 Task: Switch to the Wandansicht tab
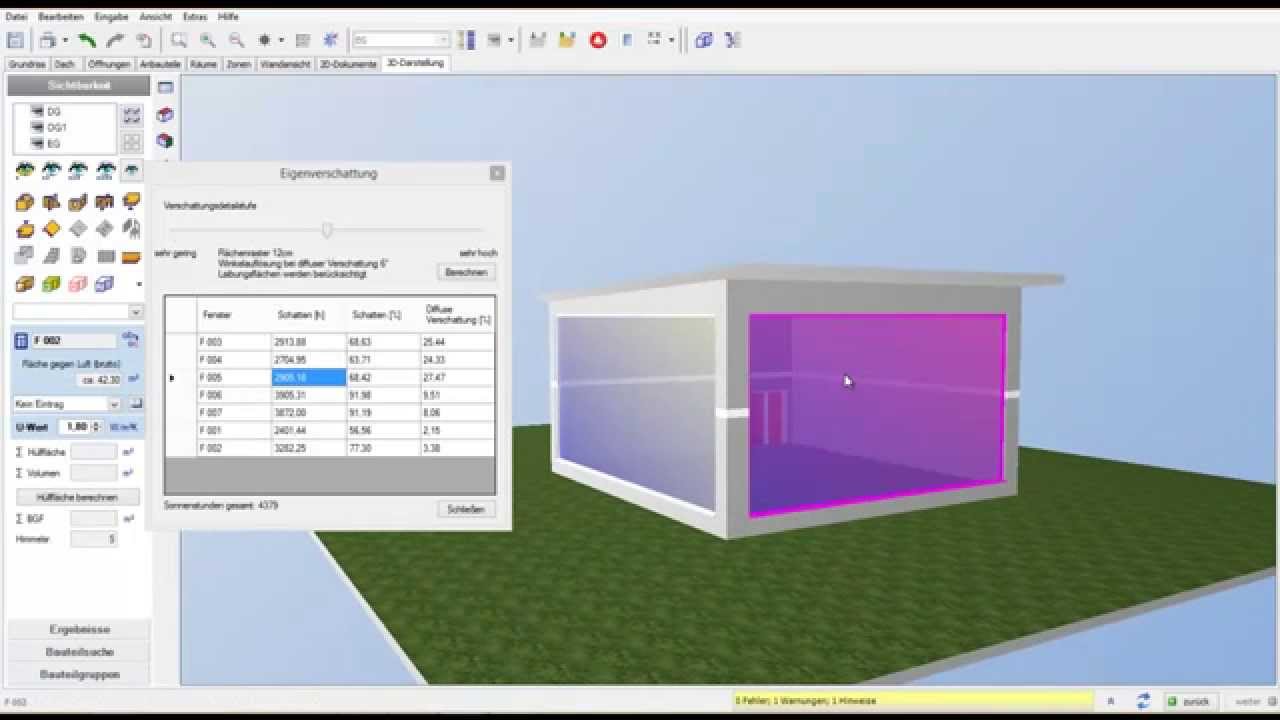(x=285, y=64)
